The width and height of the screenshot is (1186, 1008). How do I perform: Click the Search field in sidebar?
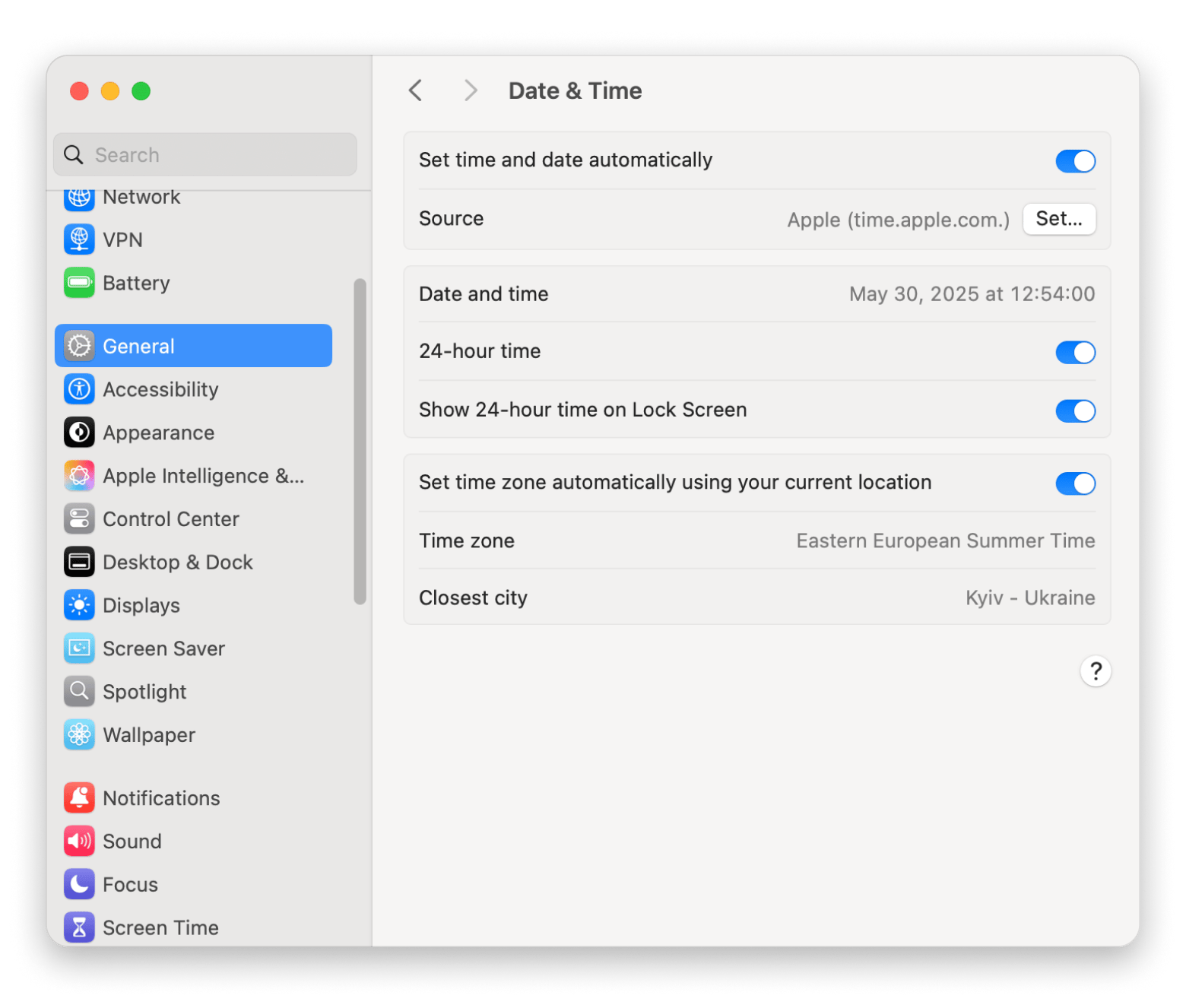[205, 155]
